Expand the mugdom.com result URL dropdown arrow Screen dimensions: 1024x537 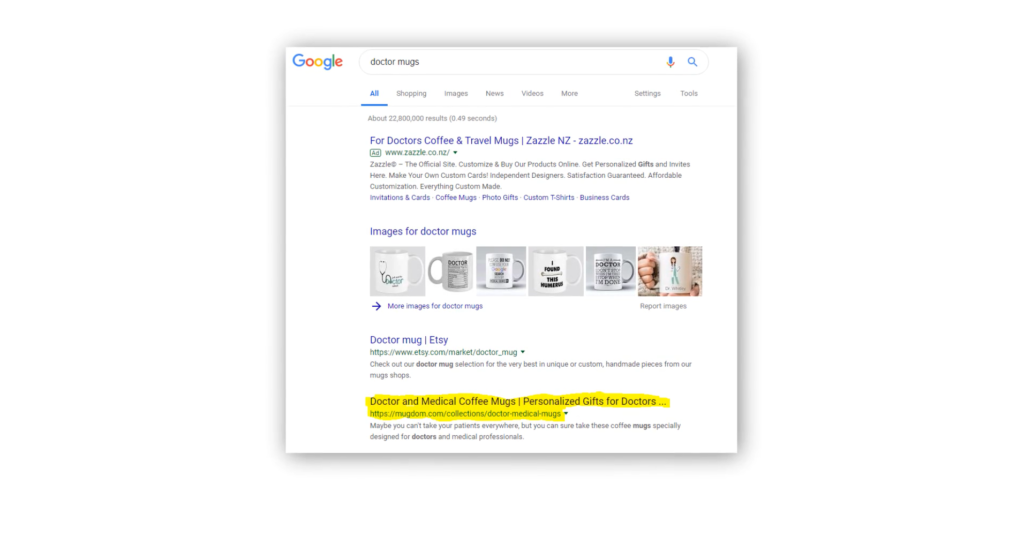pos(566,414)
